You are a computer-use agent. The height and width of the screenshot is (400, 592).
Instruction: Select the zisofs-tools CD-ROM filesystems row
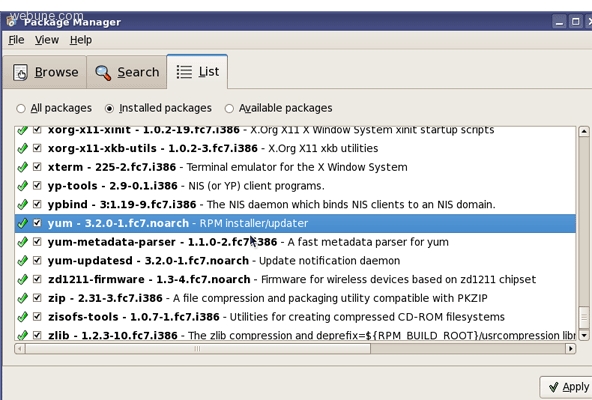pos(295,317)
